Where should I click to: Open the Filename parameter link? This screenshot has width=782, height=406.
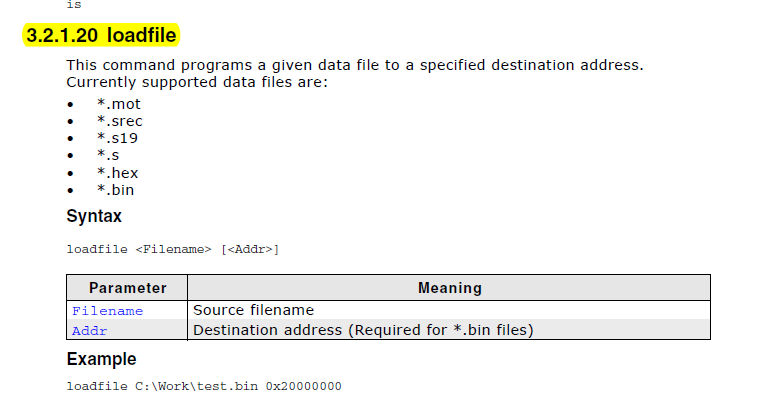click(x=107, y=311)
